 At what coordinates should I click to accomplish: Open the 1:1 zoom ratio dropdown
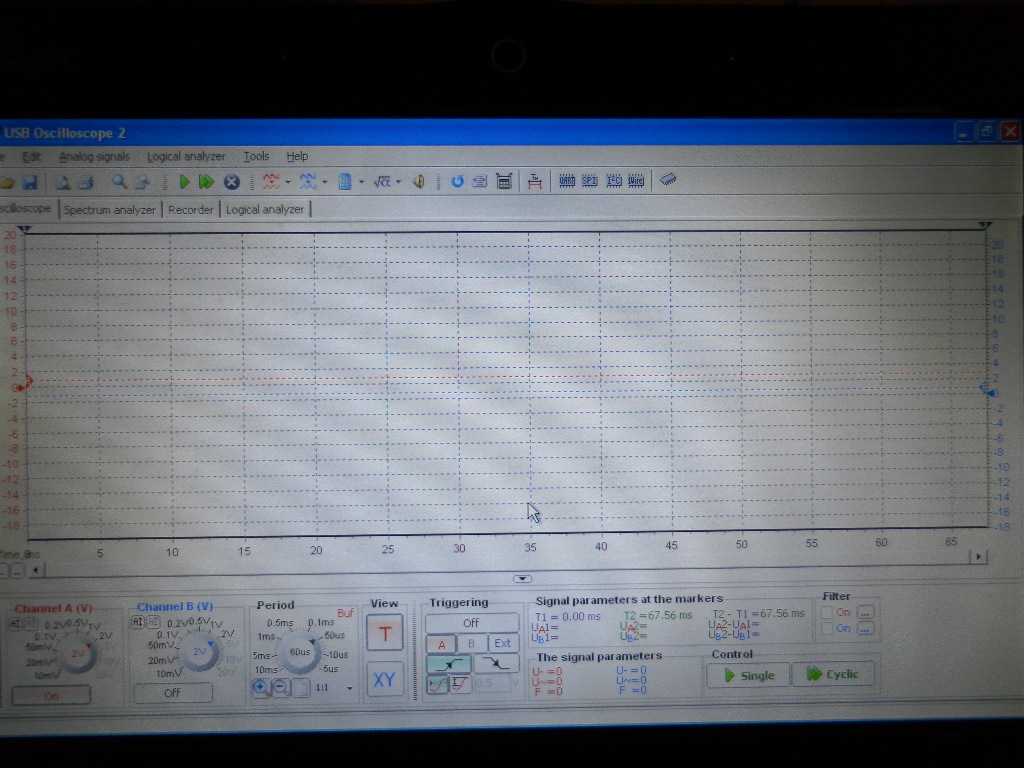click(x=349, y=688)
